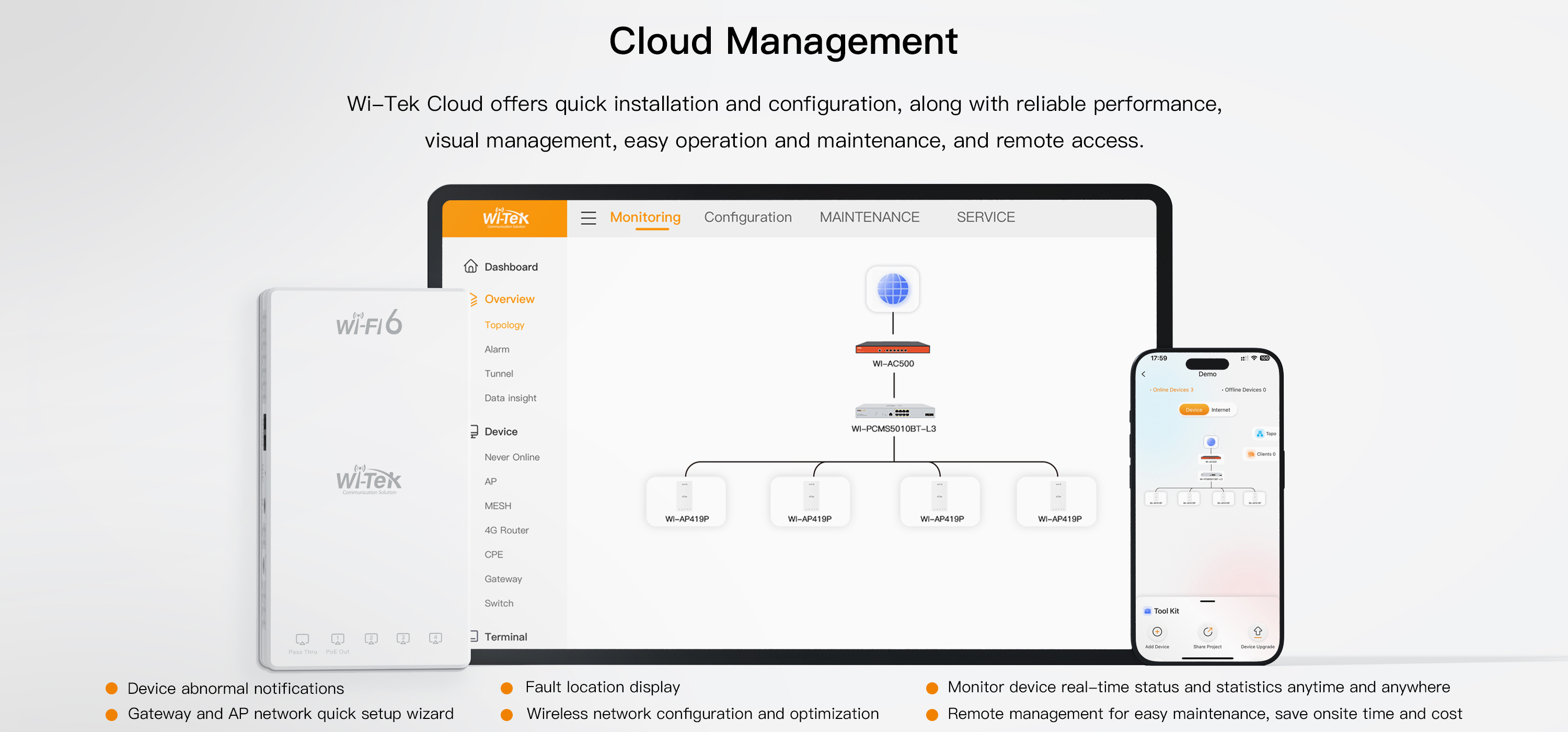Tap the back arrow on phone screen

(1144, 374)
